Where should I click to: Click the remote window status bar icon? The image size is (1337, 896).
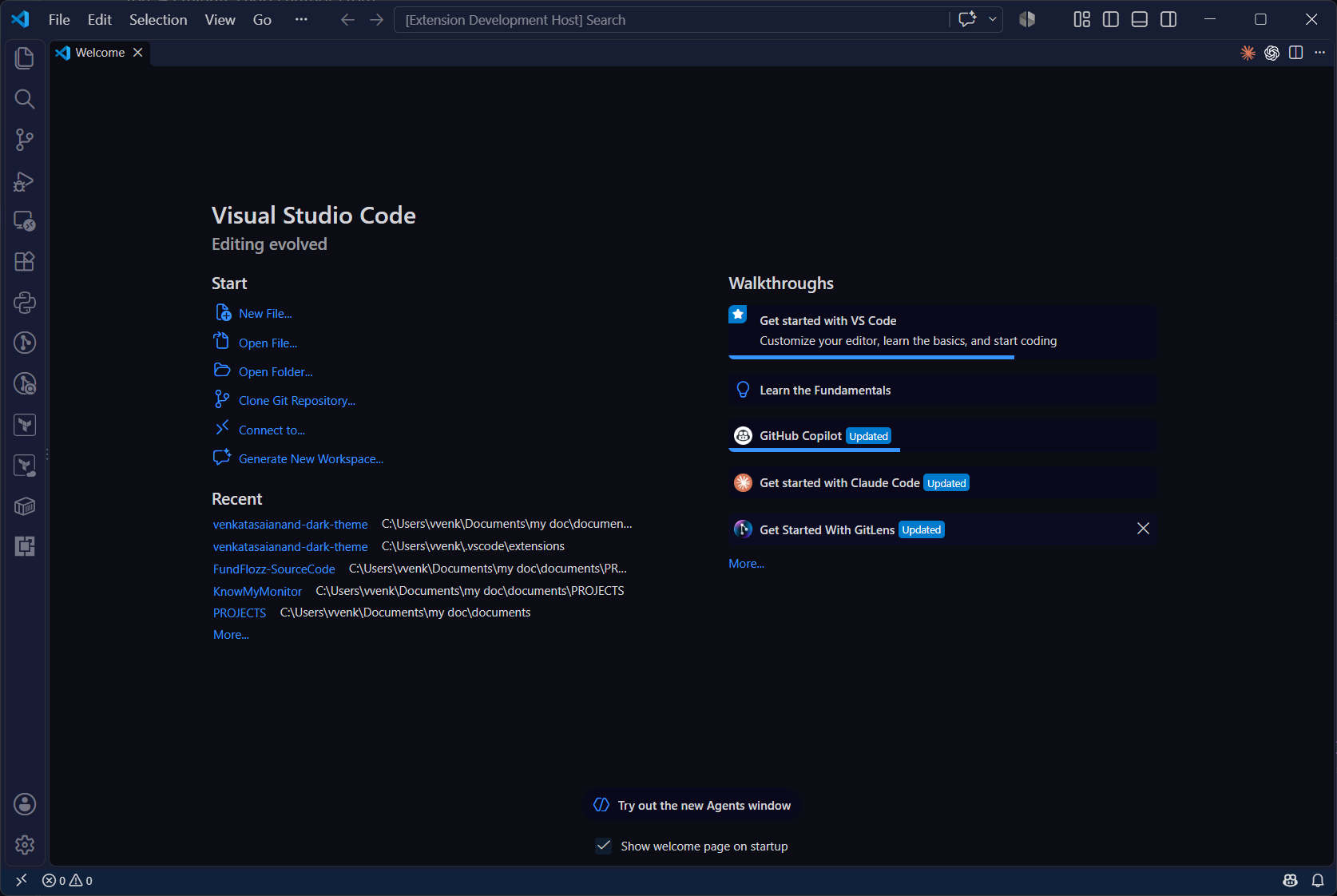click(22, 880)
